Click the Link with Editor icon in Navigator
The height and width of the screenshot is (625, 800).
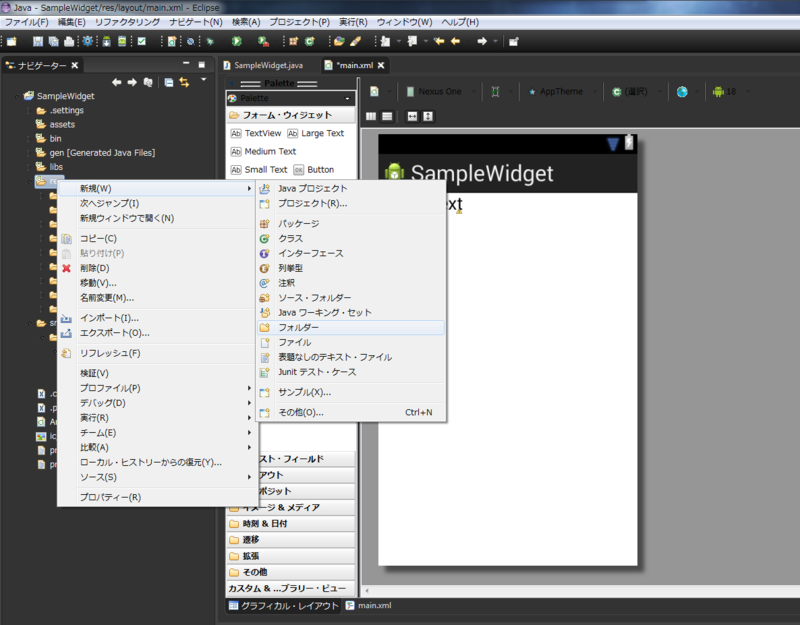pyautogui.click(x=184, y=82)
